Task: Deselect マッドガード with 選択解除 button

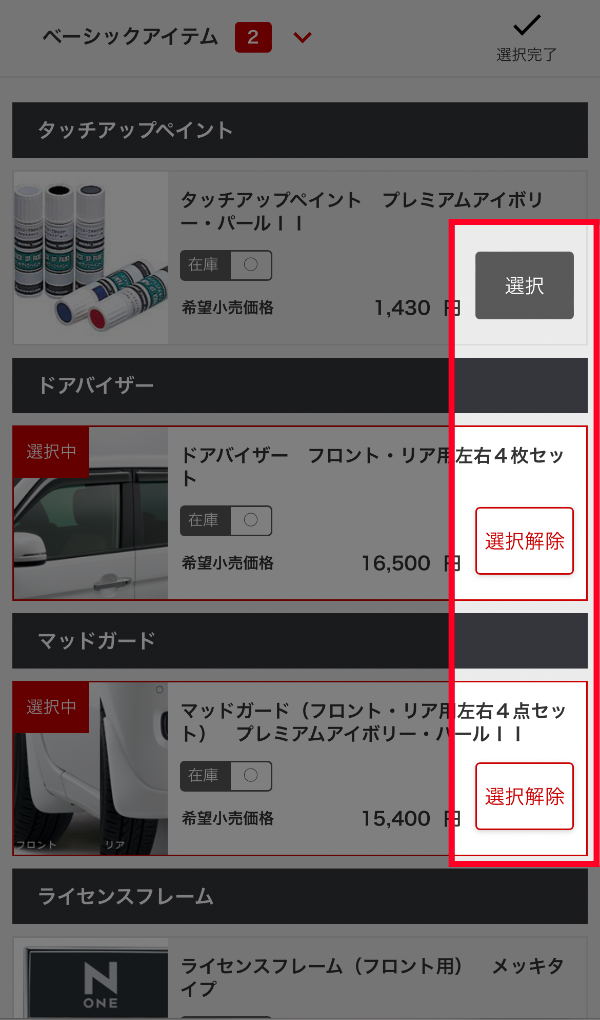Action: (x=524, y=796)
